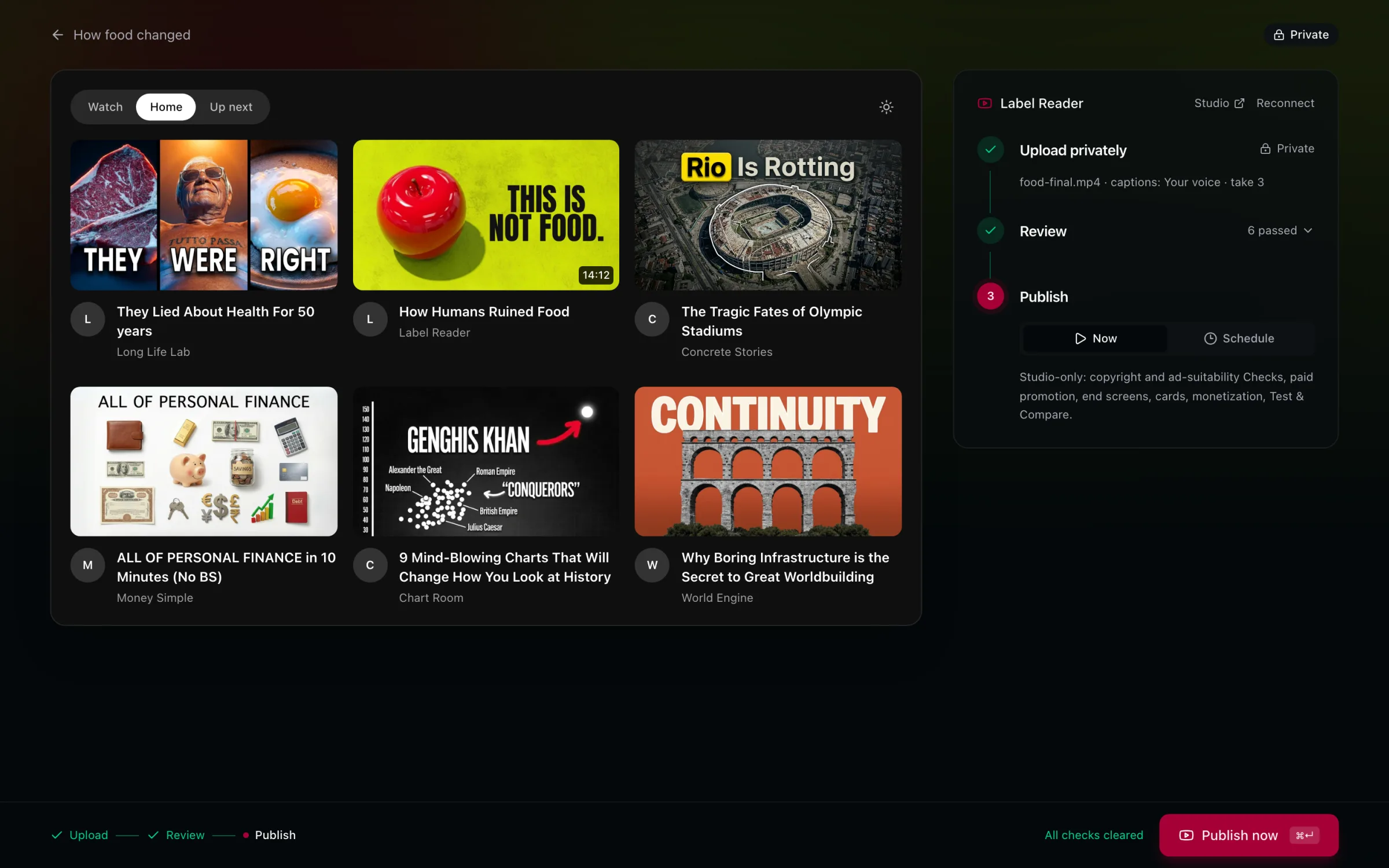Click the W avatar for World Engine
1389x868 pixels.
pos(652,565)
